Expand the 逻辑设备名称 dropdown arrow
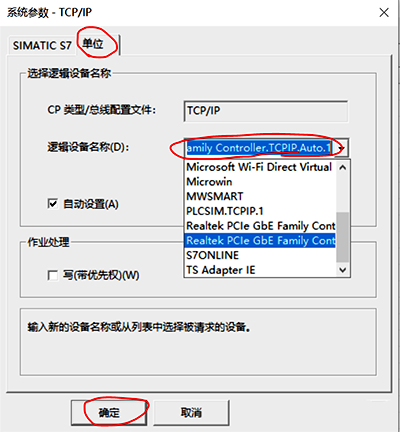Screen dimensions: 400x432 pyautogui.click(x=341, y=148)
